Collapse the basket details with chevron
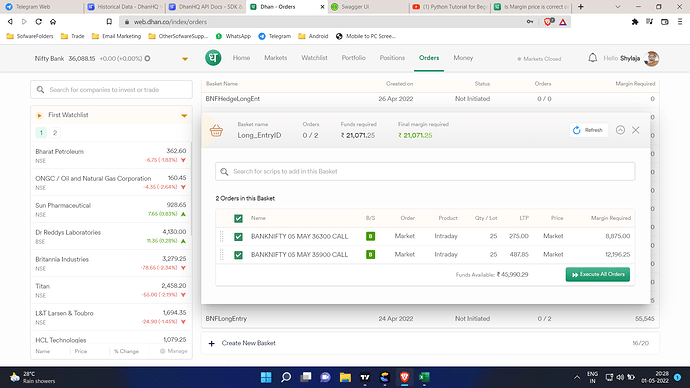This screenshot has height=388, width=690. [620, 130]
